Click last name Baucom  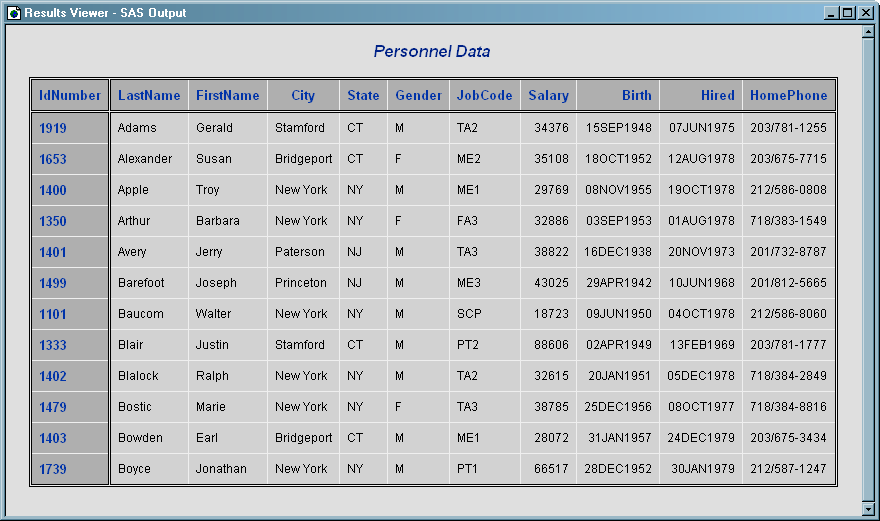[140, 314]
